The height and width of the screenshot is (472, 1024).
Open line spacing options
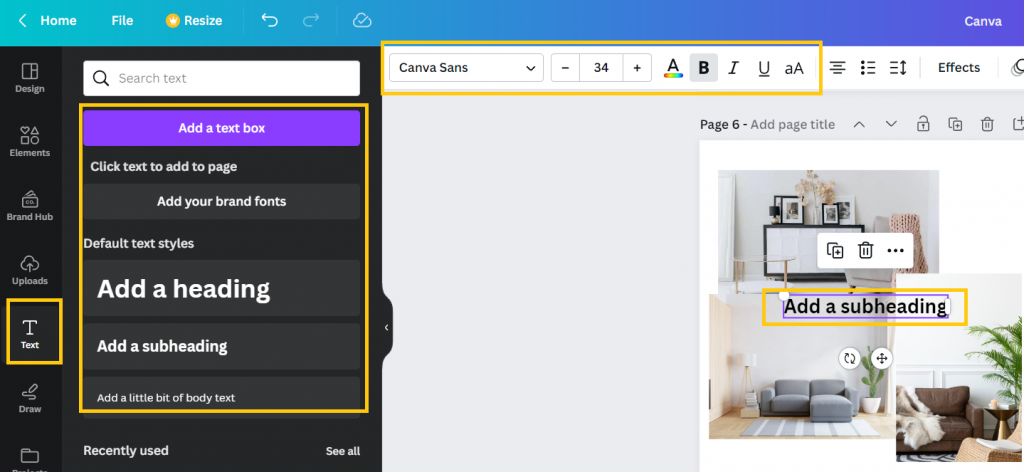tap(898, 67)
